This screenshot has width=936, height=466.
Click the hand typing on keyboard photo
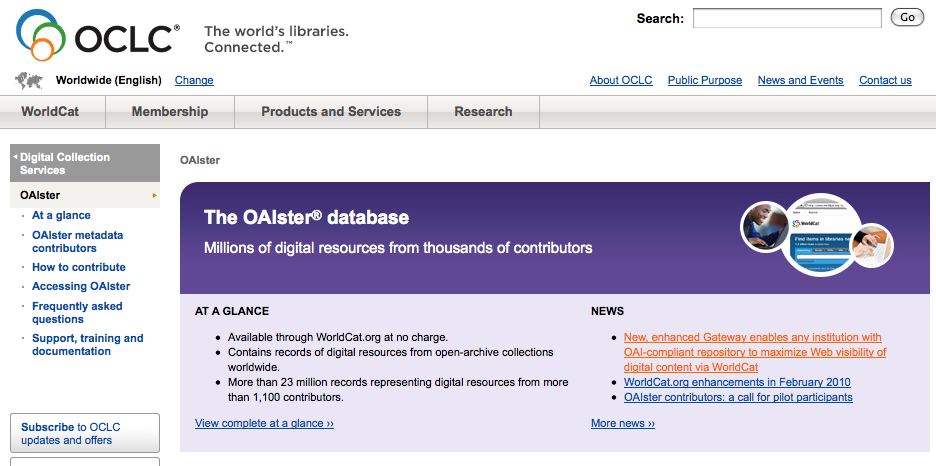click(x=872, y=245)
